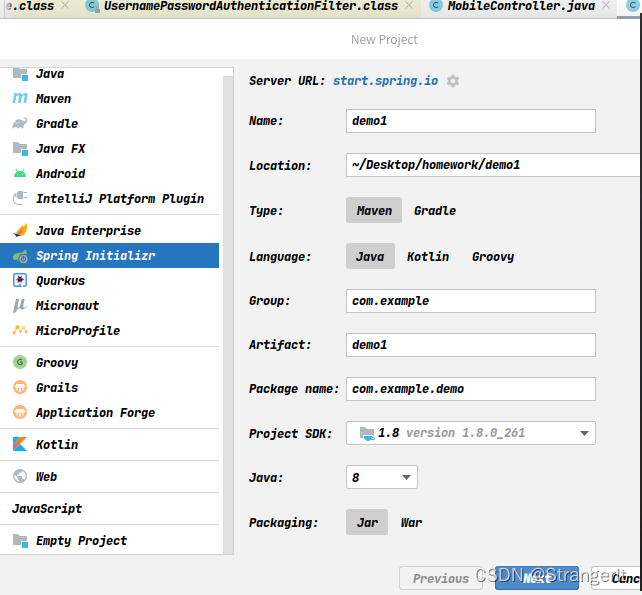Click the Groovy green G icon
Viewport: 642px width, 595px height.
[20, 362]
